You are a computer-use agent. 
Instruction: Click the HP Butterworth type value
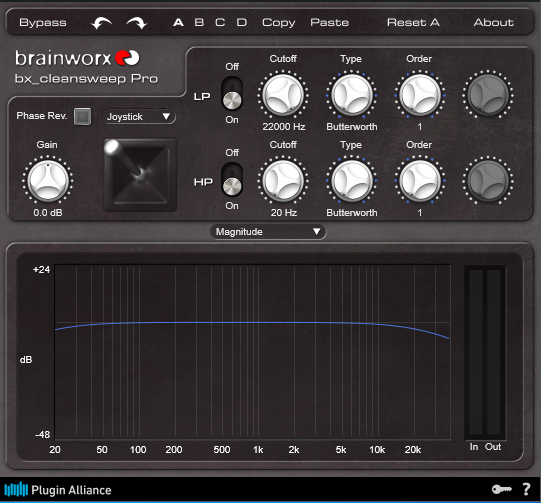(352, 213)
